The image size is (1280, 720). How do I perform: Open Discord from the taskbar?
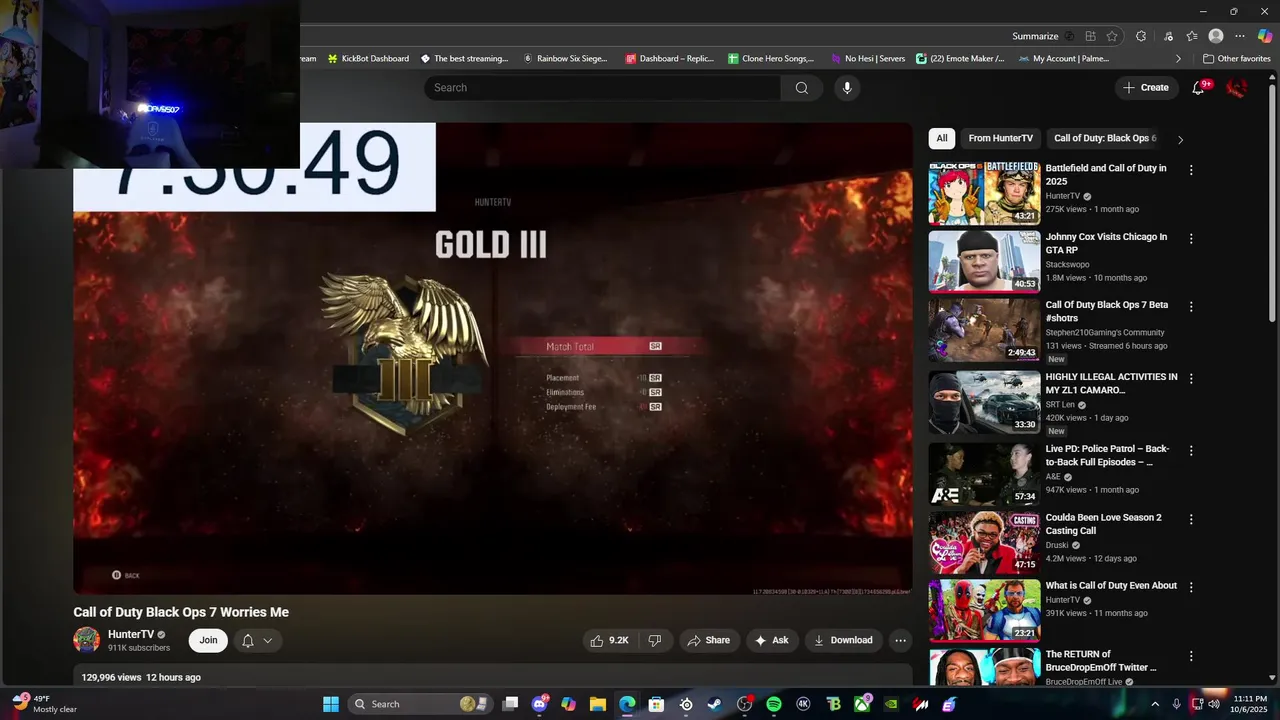point(540,704)
